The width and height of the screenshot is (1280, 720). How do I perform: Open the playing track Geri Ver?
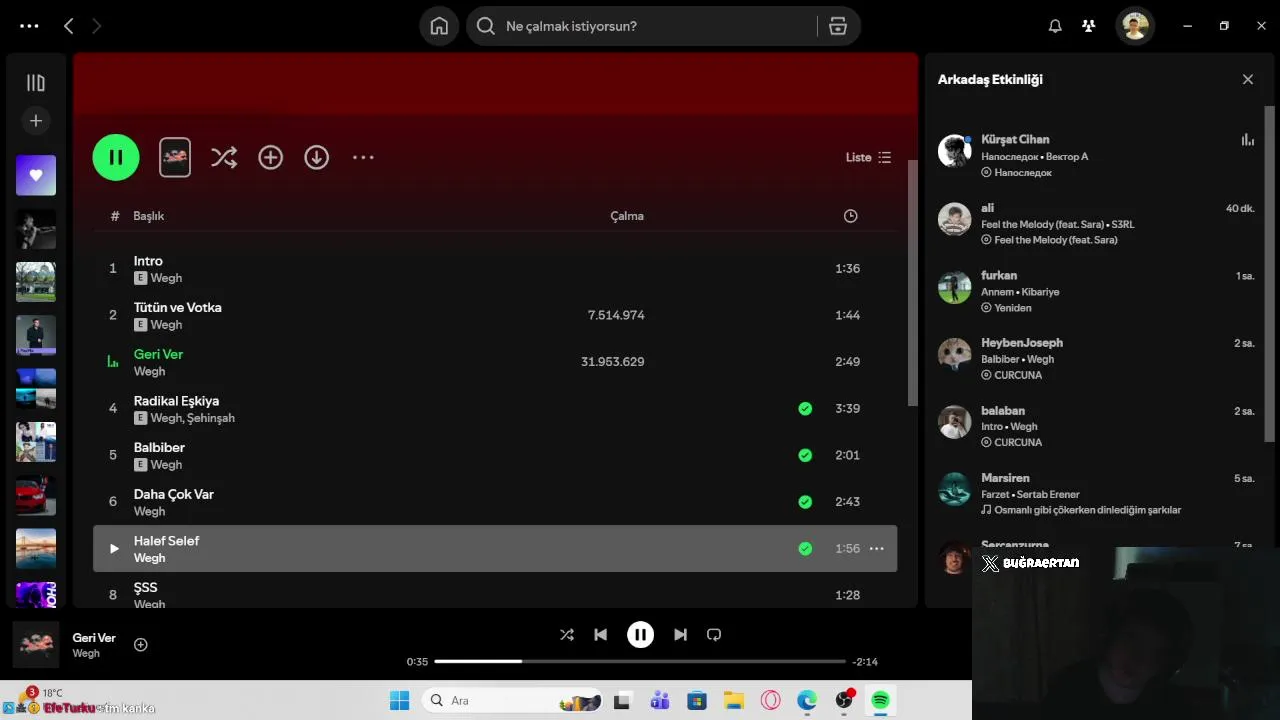pos(158,354)
